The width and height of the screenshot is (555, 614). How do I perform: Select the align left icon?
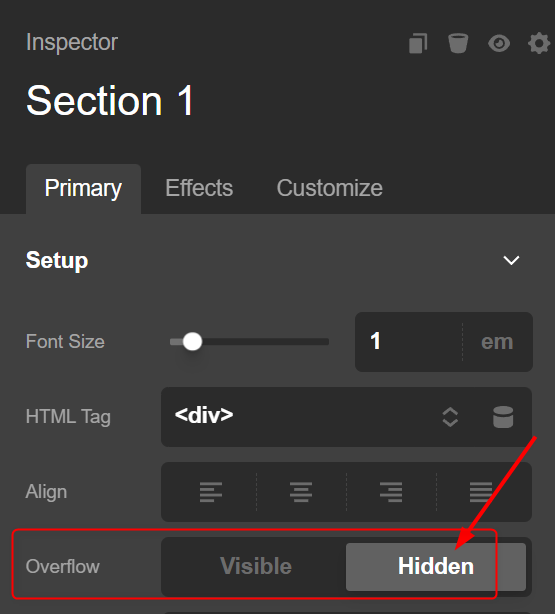point(211,492)
